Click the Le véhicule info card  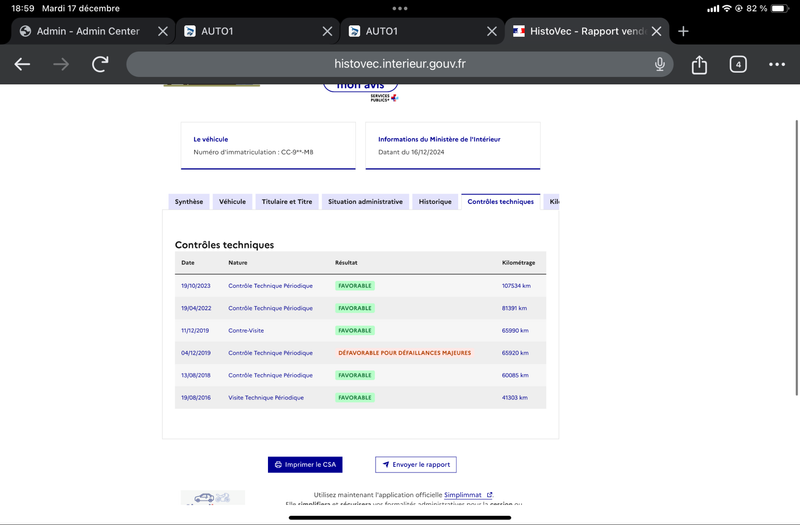pyautogui.click(x=268, y=145)
